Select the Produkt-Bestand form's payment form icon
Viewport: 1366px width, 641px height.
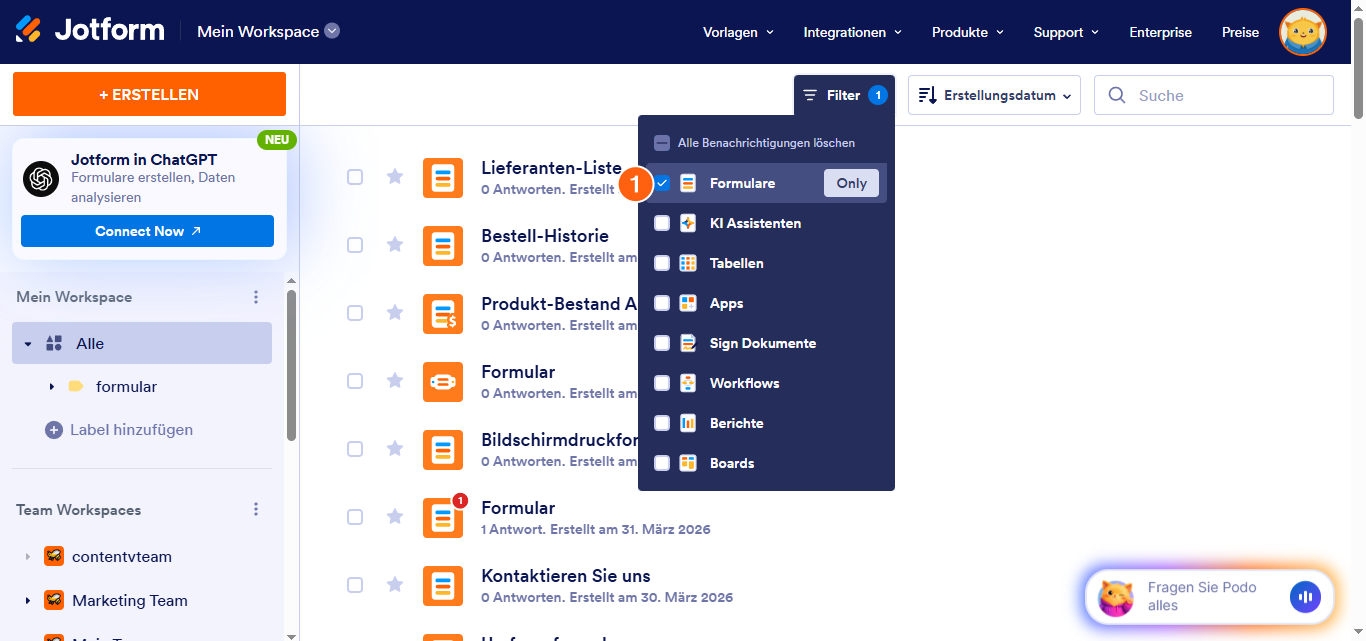(x=443, y=313)
